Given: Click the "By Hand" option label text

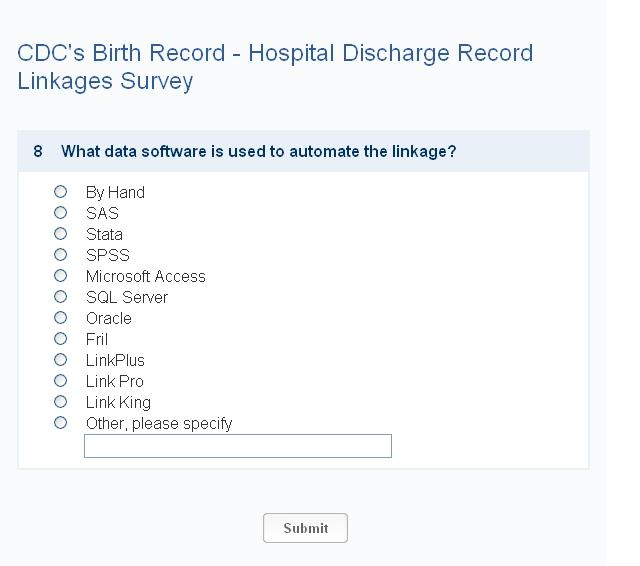Looking at the screenshot, I should [x=115, y=192].
